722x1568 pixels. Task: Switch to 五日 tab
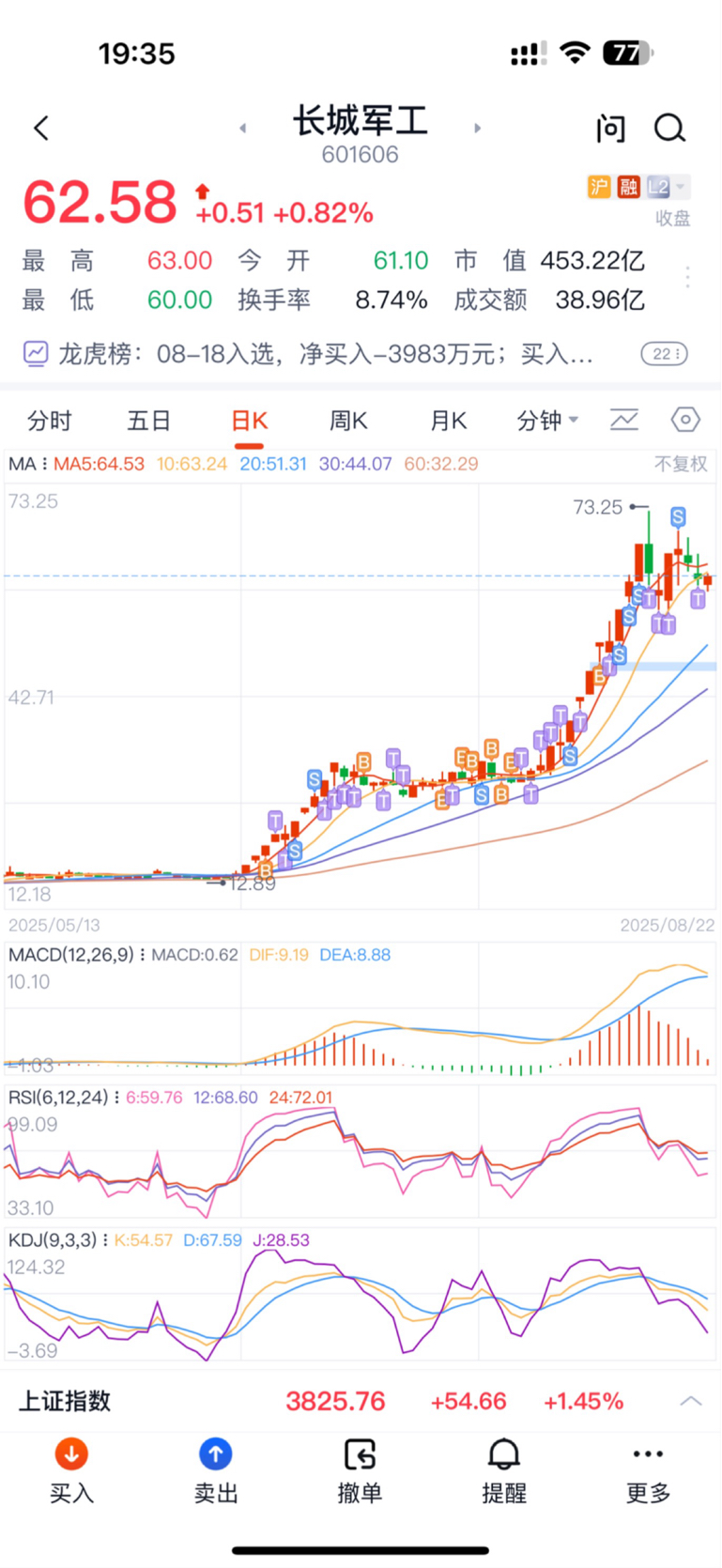tap(149, 421)
